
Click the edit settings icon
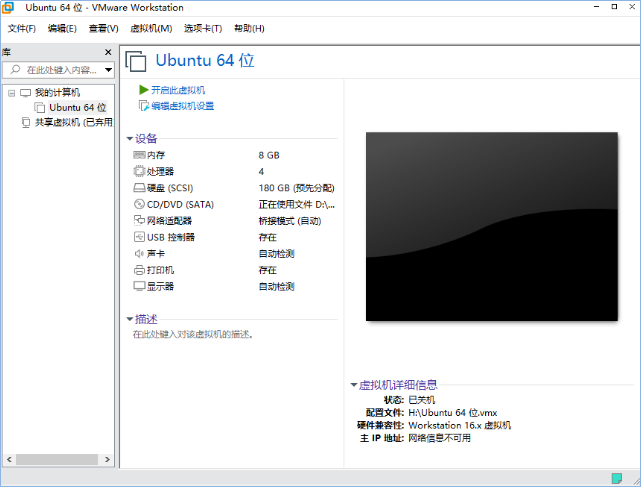point(144,106)
